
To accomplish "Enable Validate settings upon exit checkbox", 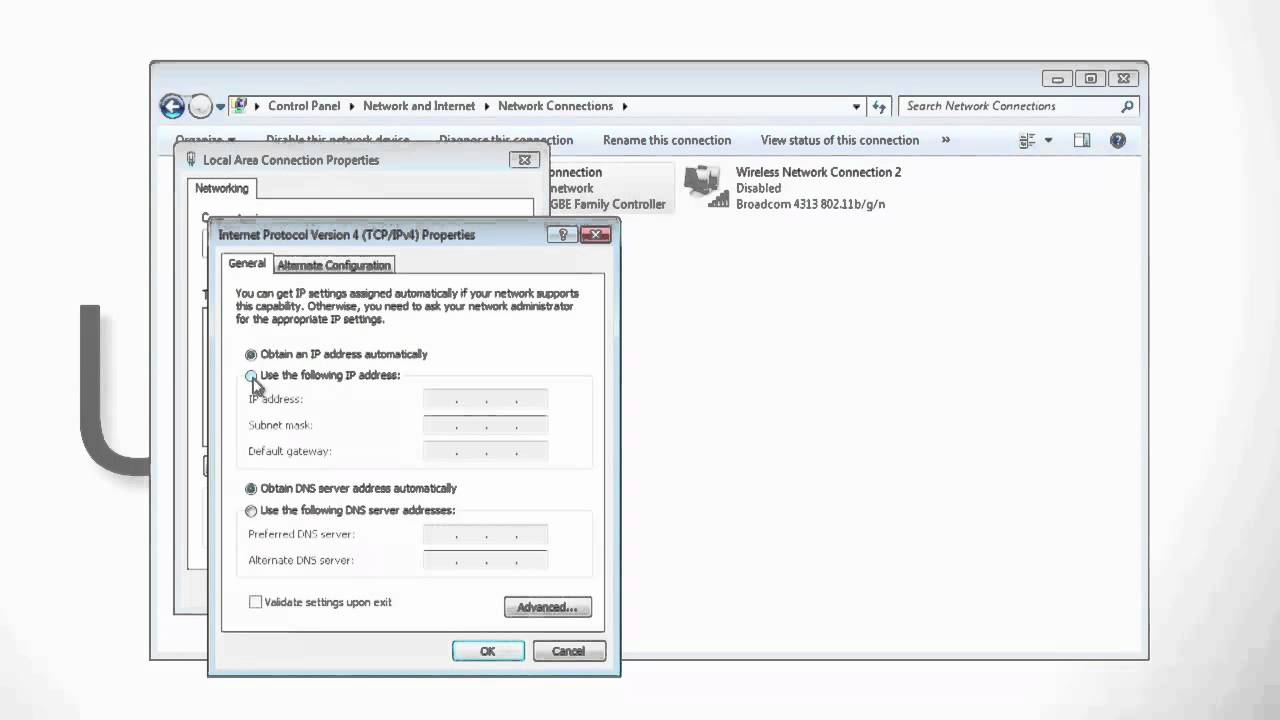I will (256, 602).
